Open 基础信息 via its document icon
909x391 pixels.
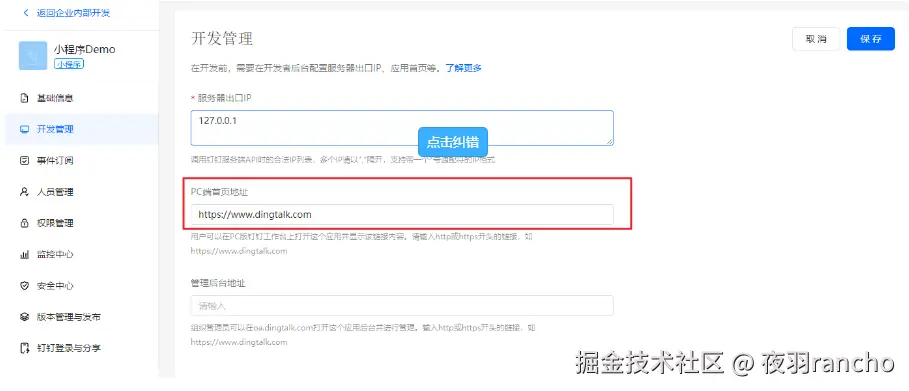(x=24, y=98)
